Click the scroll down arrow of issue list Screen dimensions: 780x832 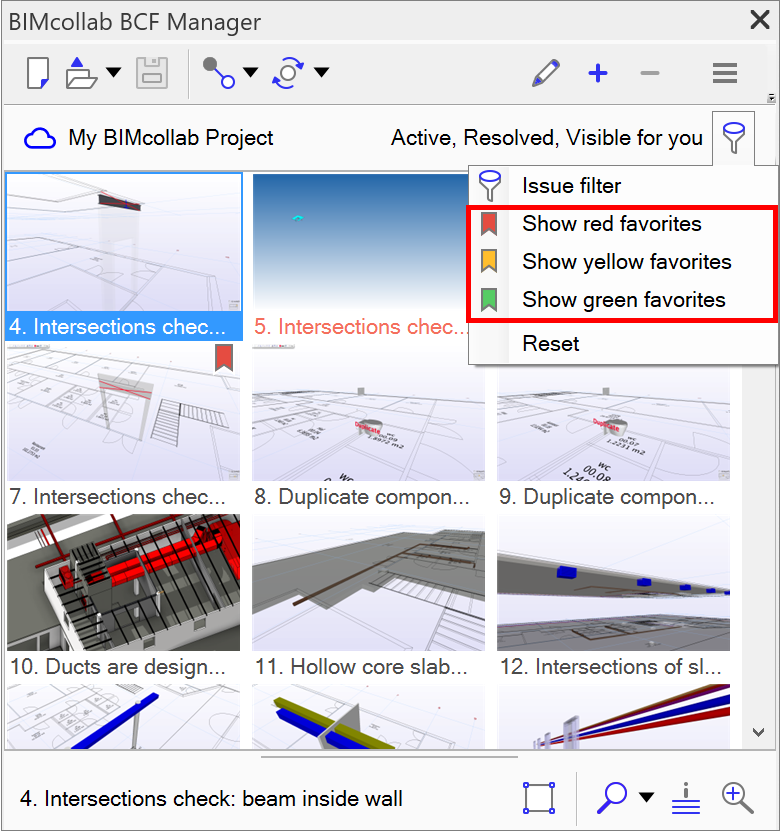pyautogui.click(x=758, y=732)
